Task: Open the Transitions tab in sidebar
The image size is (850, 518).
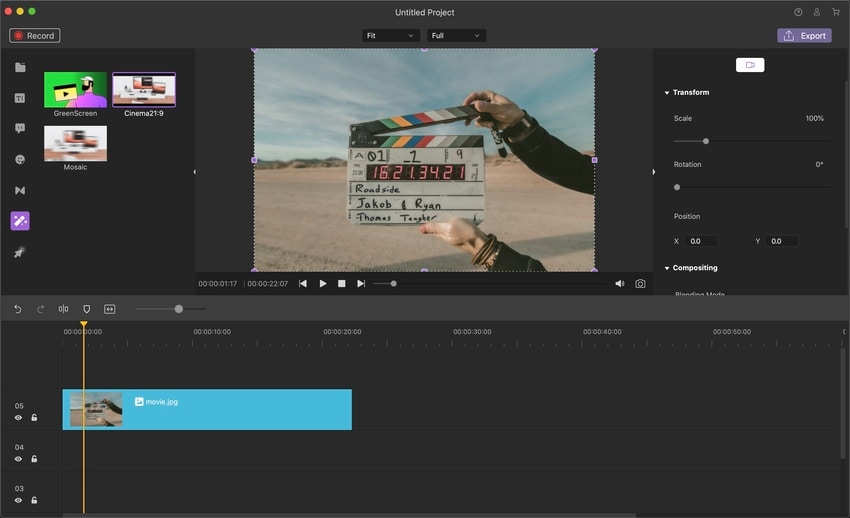Action: pyautogui.click(x=20, y=190)
